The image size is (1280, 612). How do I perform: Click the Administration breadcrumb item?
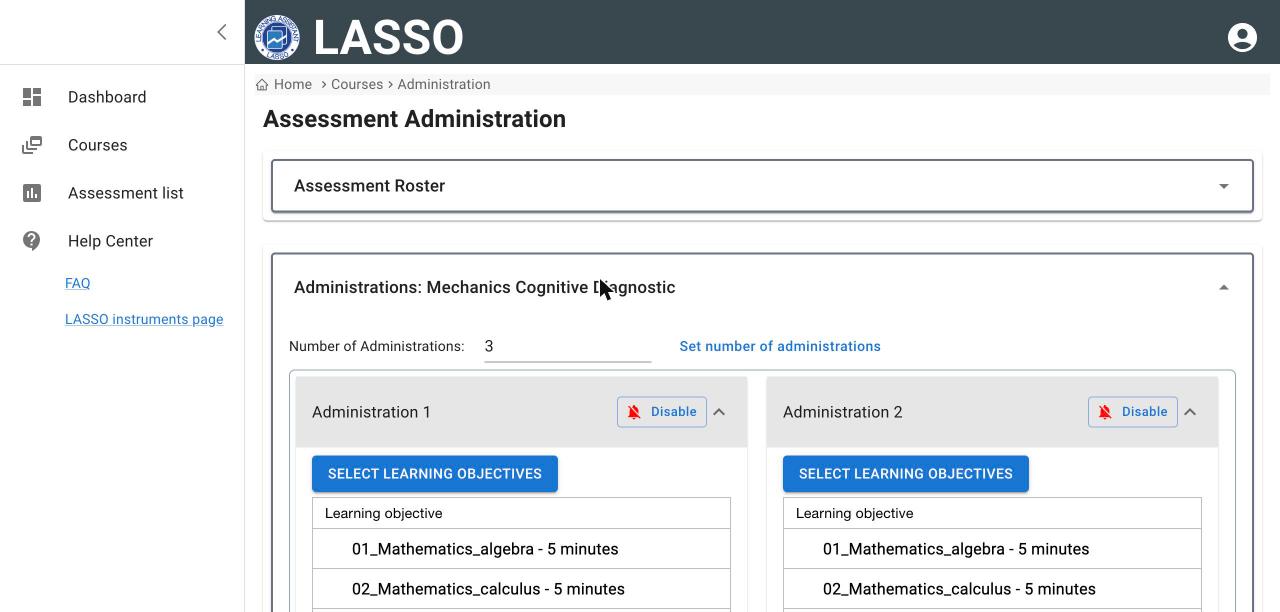point(444,85)
